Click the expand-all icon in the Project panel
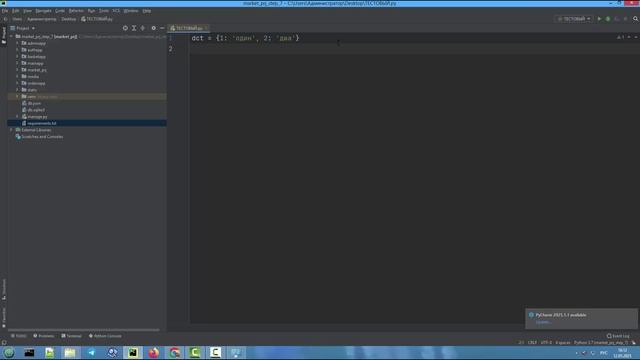 click(x=134, y=28)
